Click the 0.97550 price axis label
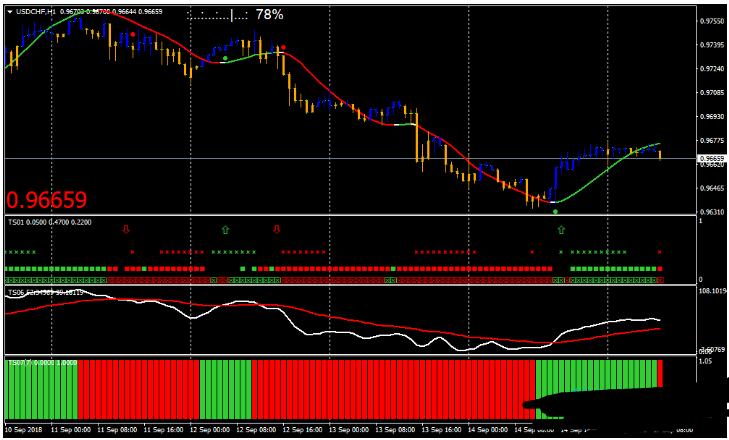The height and width of the screenshot is (440, 729). point(711,21)
